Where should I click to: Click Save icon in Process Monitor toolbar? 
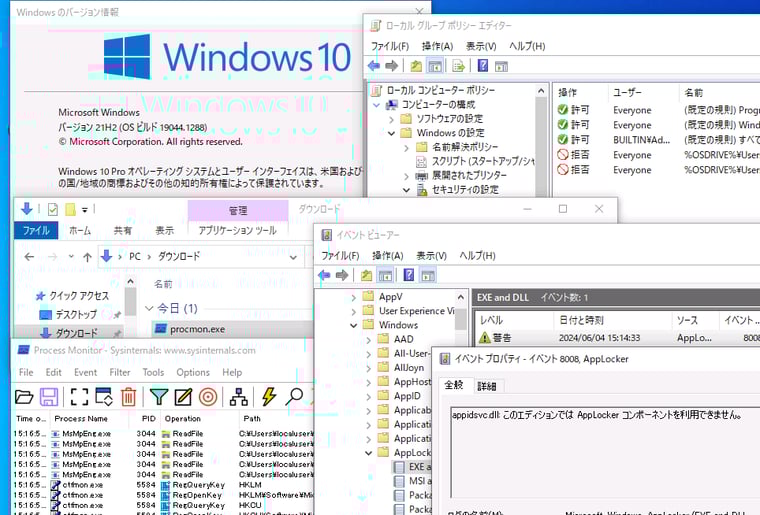click(x=49, y=397)
